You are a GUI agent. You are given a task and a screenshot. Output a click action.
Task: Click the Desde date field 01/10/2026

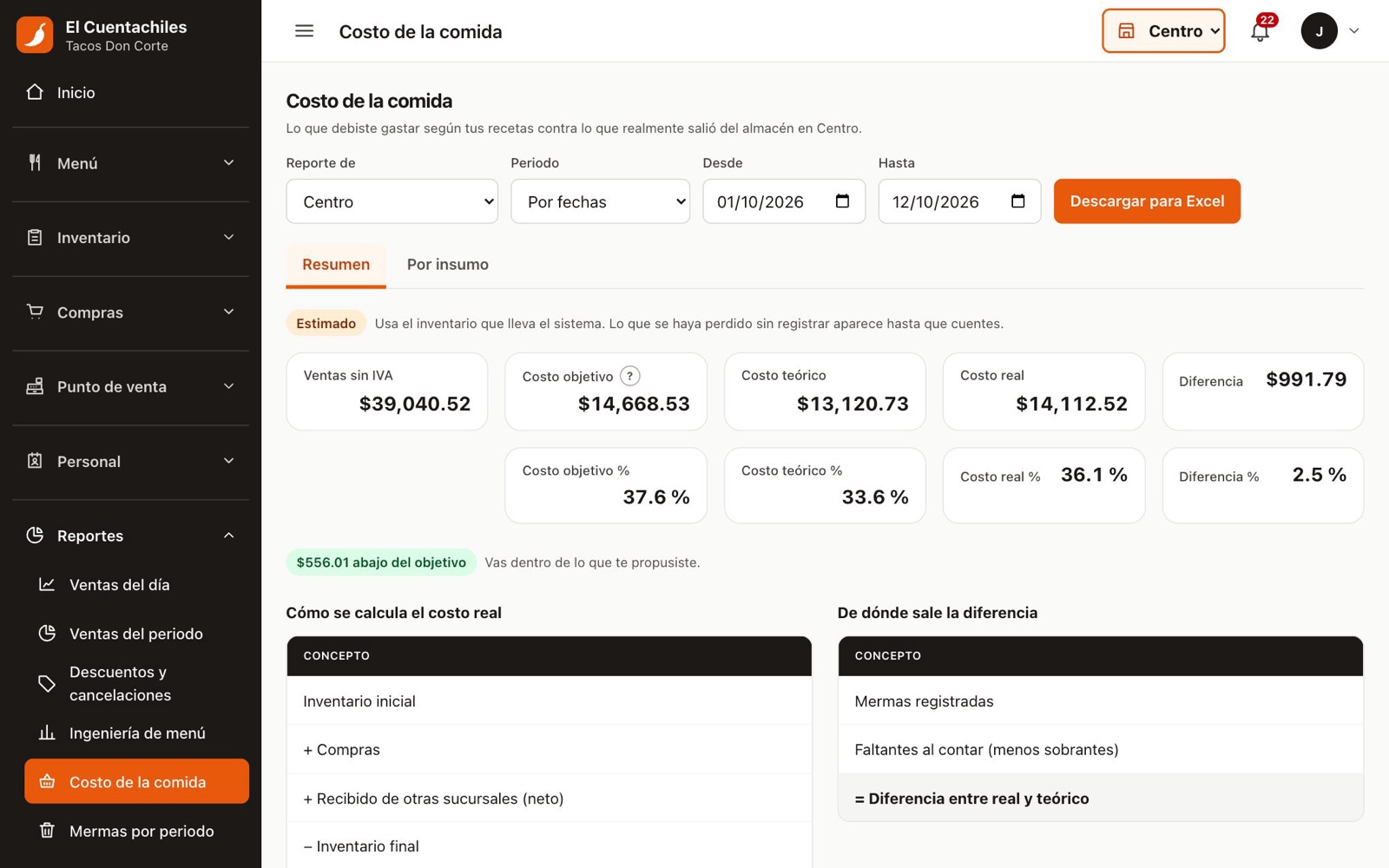(784, 201)
